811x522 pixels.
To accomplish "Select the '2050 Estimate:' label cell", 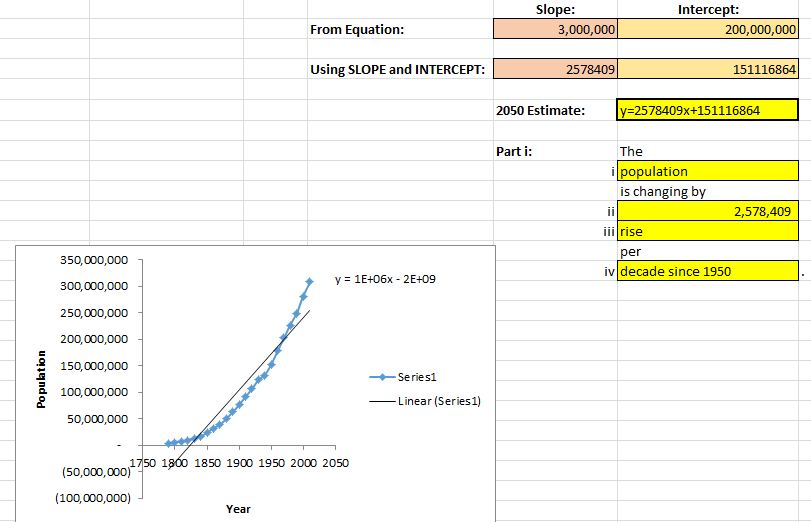I will [541, 110].
